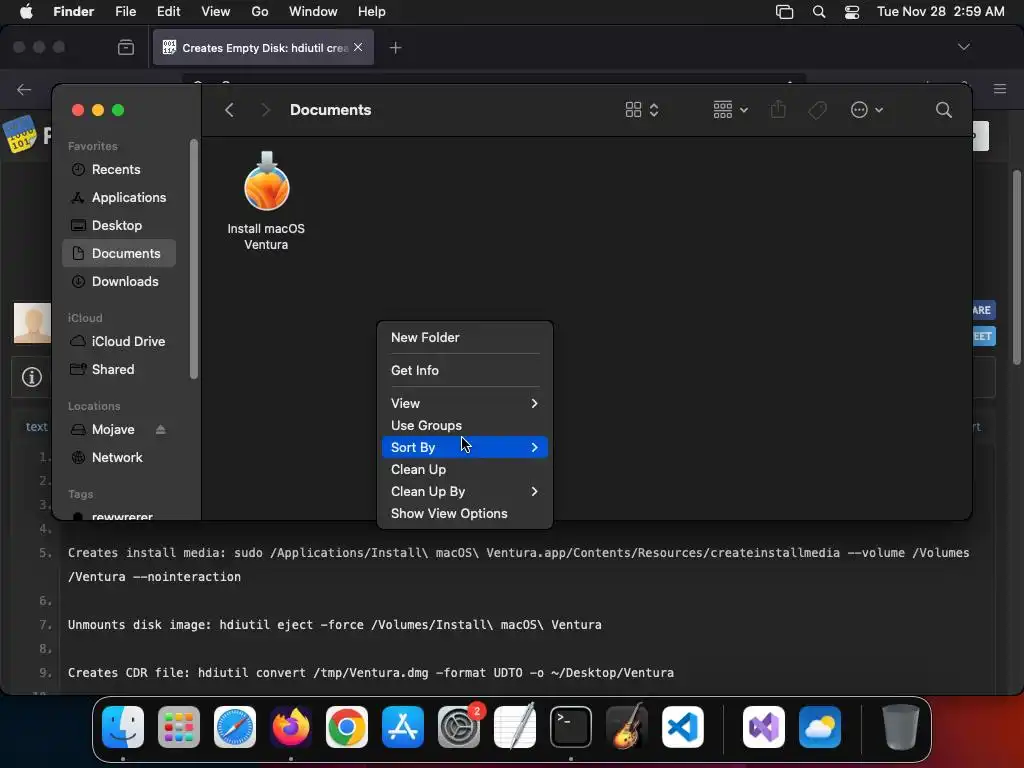
Task: Click the Finder Share toolbar icon
Action: pyautogui.click(x=778, y=110)
